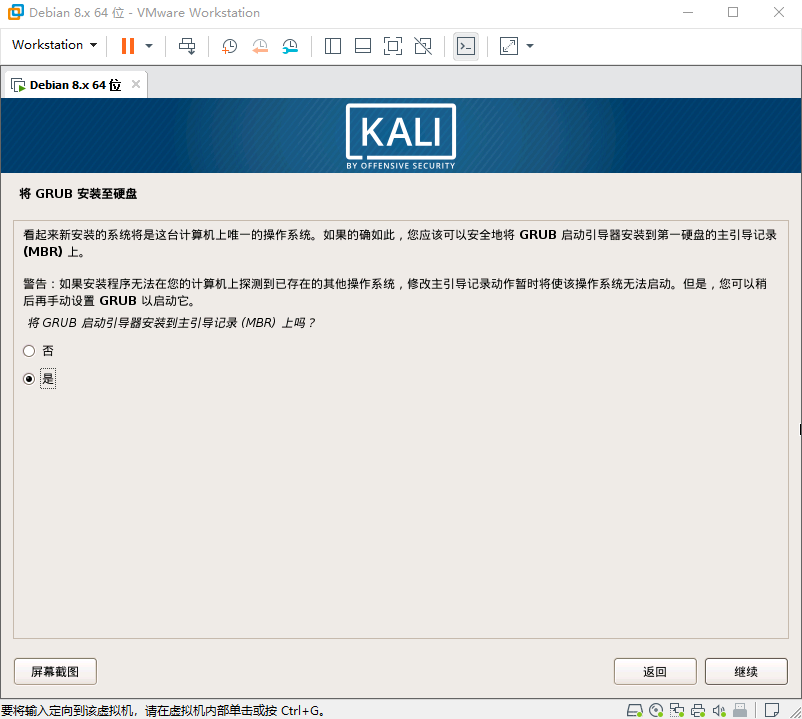Expand the stretch display dropdown arrow
The image size is (802, 719).
click(530, 46)
